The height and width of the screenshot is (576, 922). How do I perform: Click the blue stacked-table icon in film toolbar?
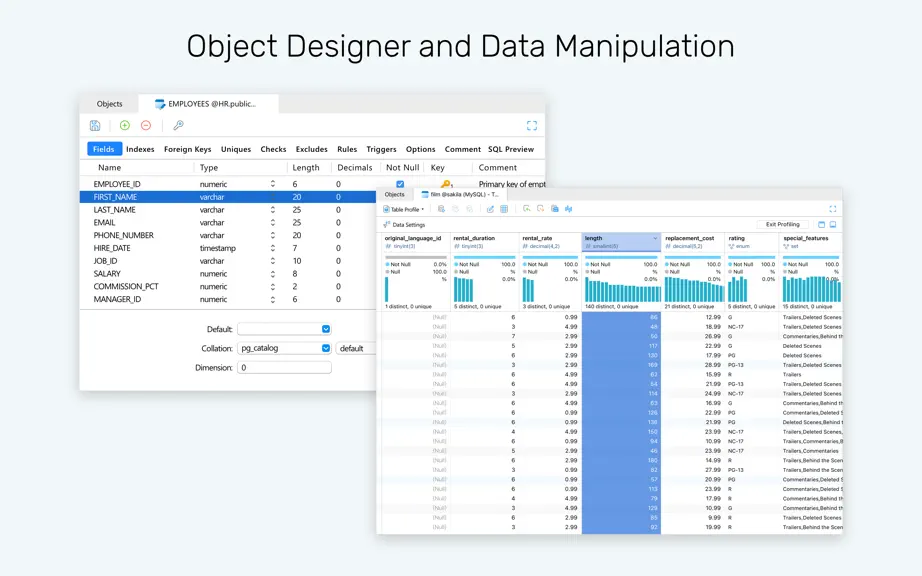pyautogui.click(x=554, y=209)
